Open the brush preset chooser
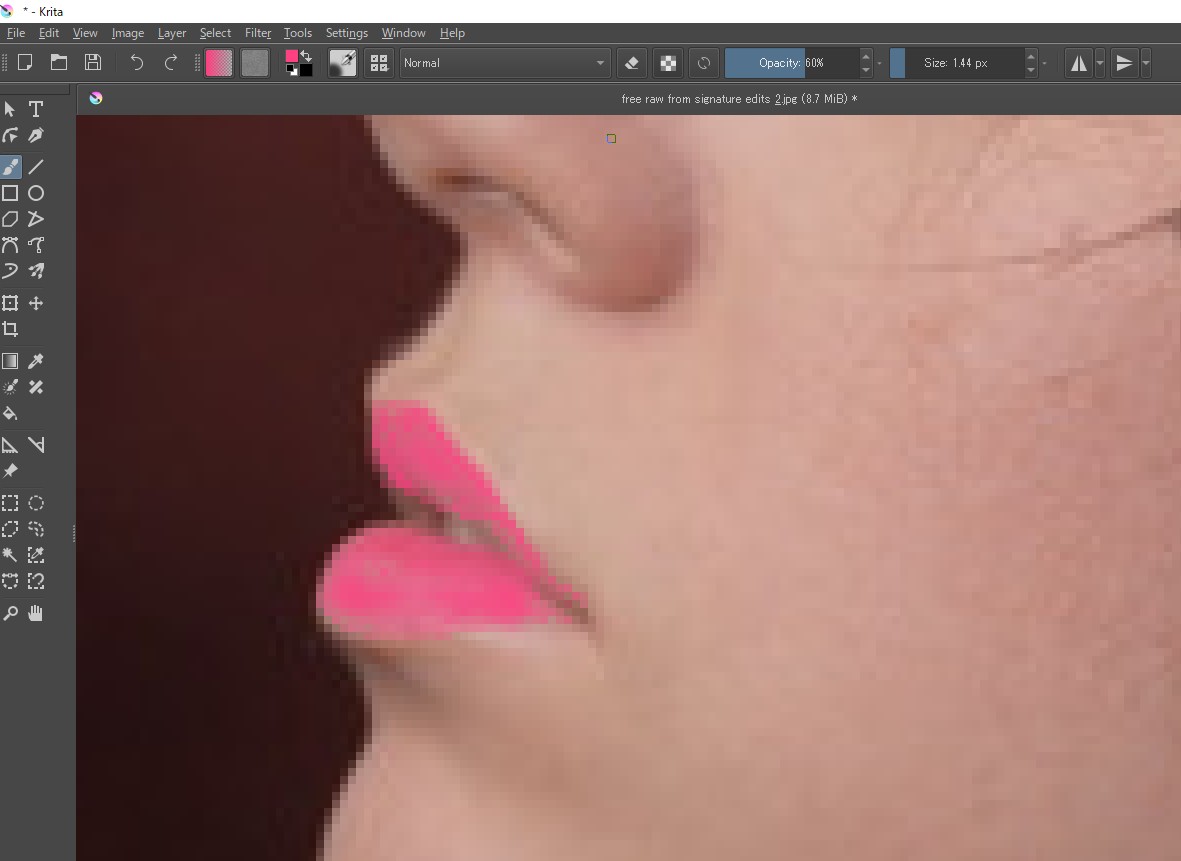The image size is (1181, 861). tap(379, 62)
